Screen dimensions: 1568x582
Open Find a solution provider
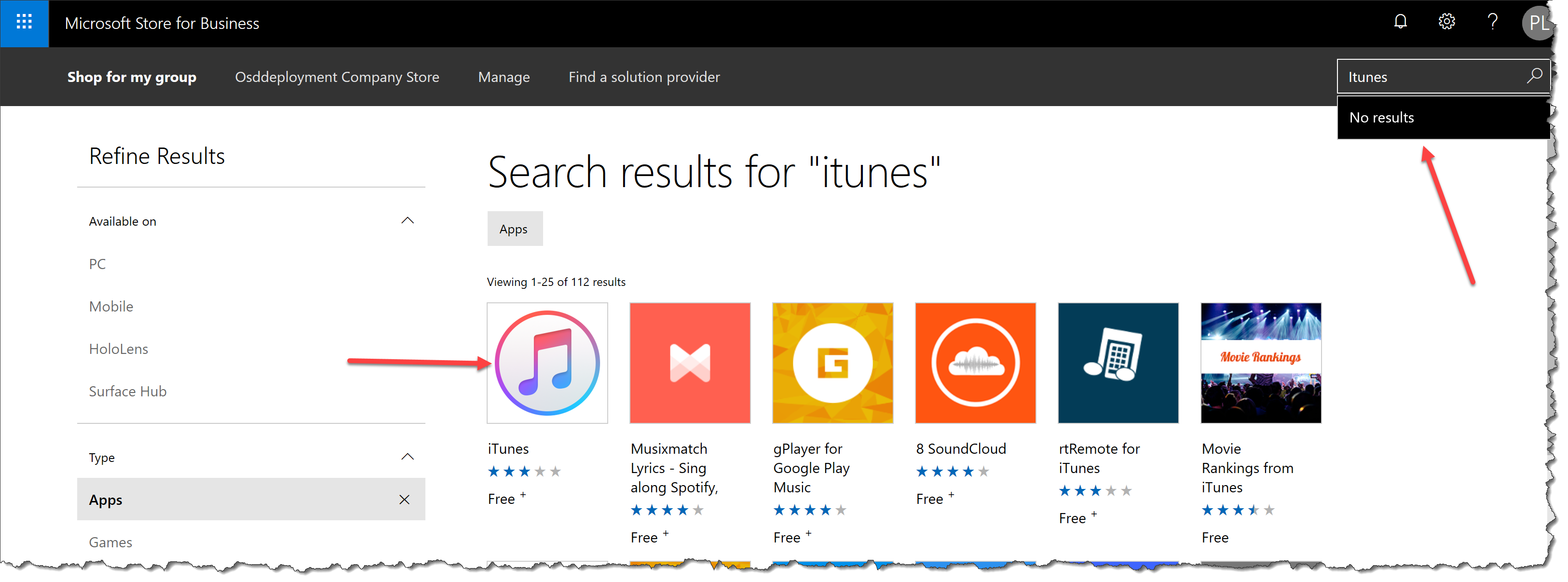tap(643, 77)
